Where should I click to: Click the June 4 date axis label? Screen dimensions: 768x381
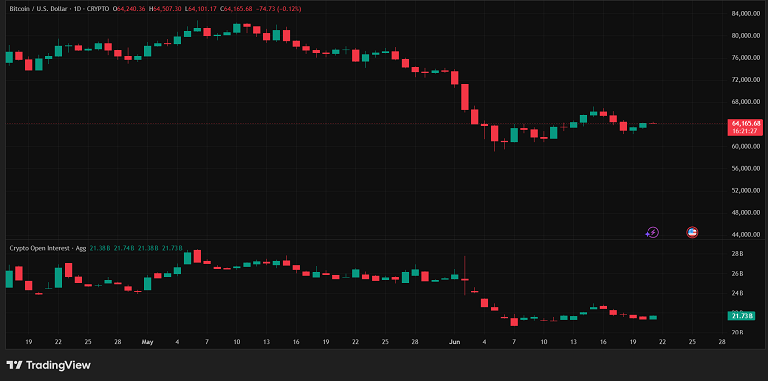coord(484,342)
